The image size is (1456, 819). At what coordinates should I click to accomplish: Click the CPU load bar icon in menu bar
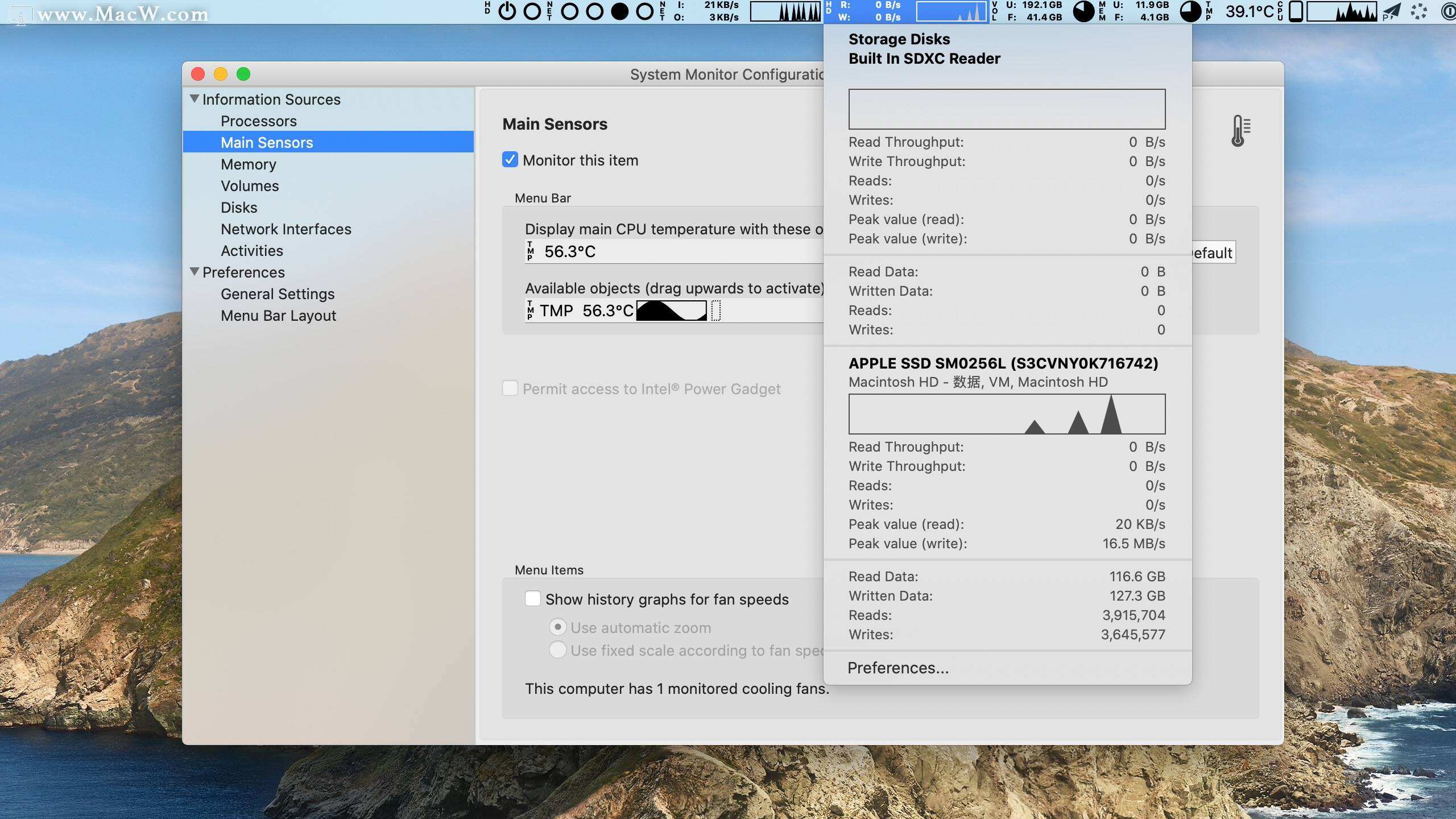click(1295, 11)
